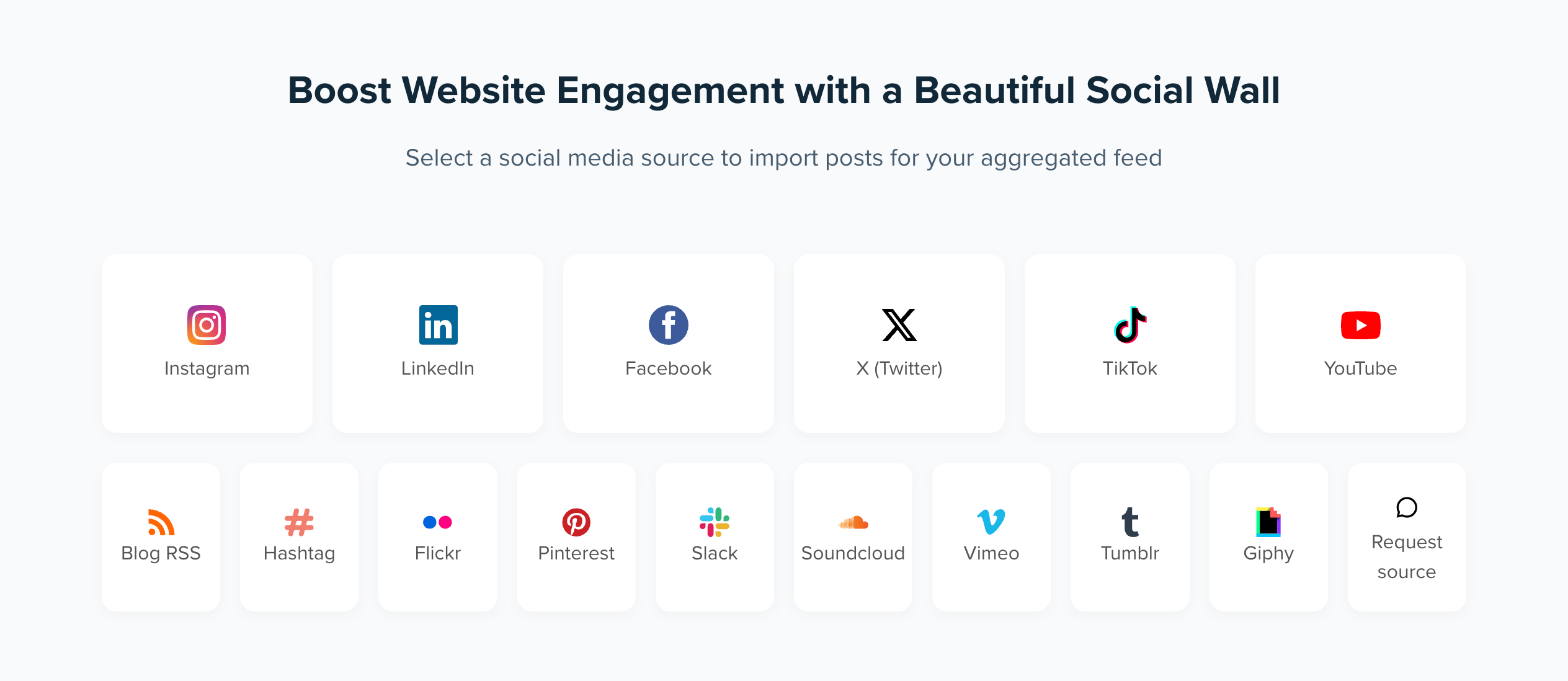Image resolution: width=1568 pixels, height=681 pixels.
Task: Click the YouTube play logo icon
Action: tap(1360, 325)
